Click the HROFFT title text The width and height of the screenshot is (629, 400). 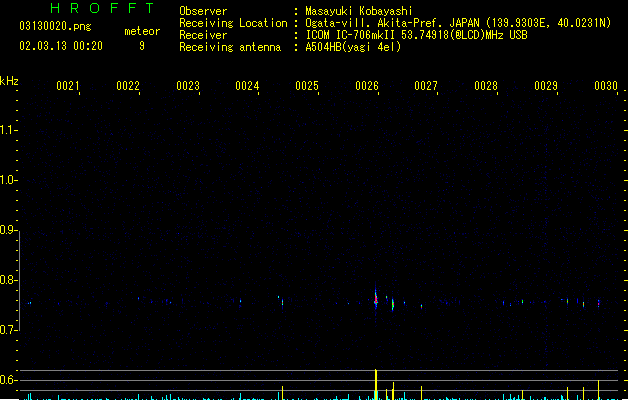point(102,8)
